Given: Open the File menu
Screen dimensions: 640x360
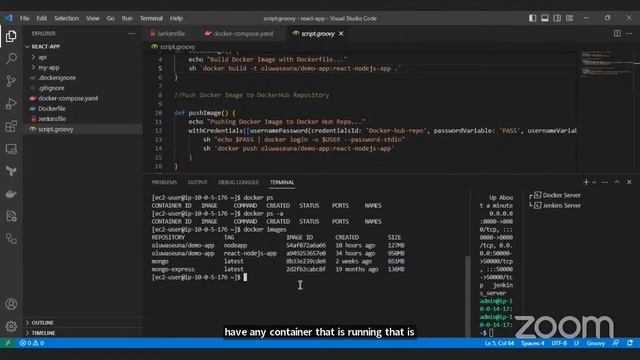Looking at the screenshot, I should click(24, 18).
